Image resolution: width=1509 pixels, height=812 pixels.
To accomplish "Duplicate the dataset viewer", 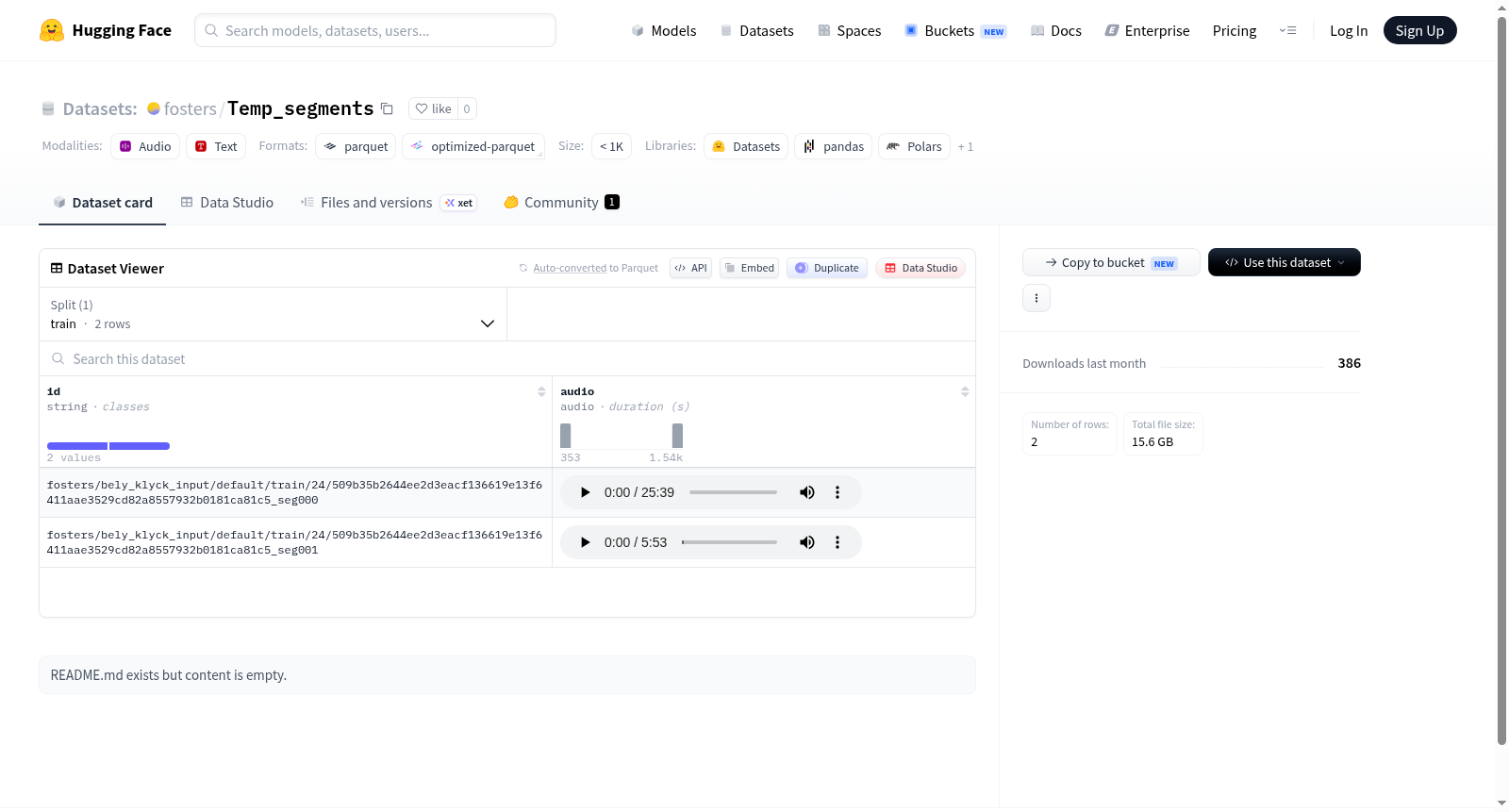I will (827, 268).
